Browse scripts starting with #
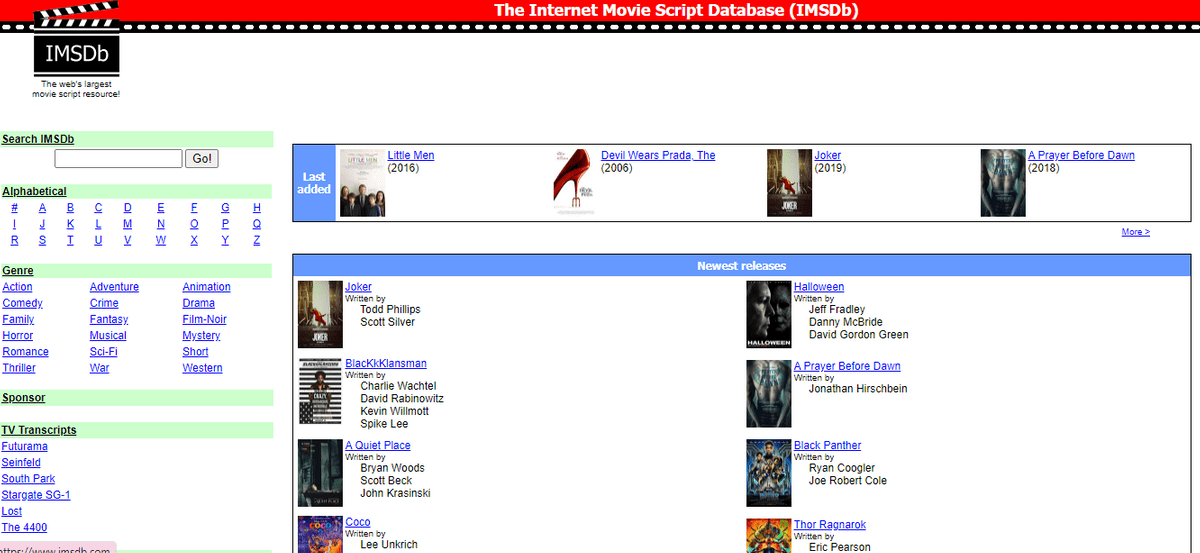Viewport: 1200px width, 553px height. coord(14,208)
